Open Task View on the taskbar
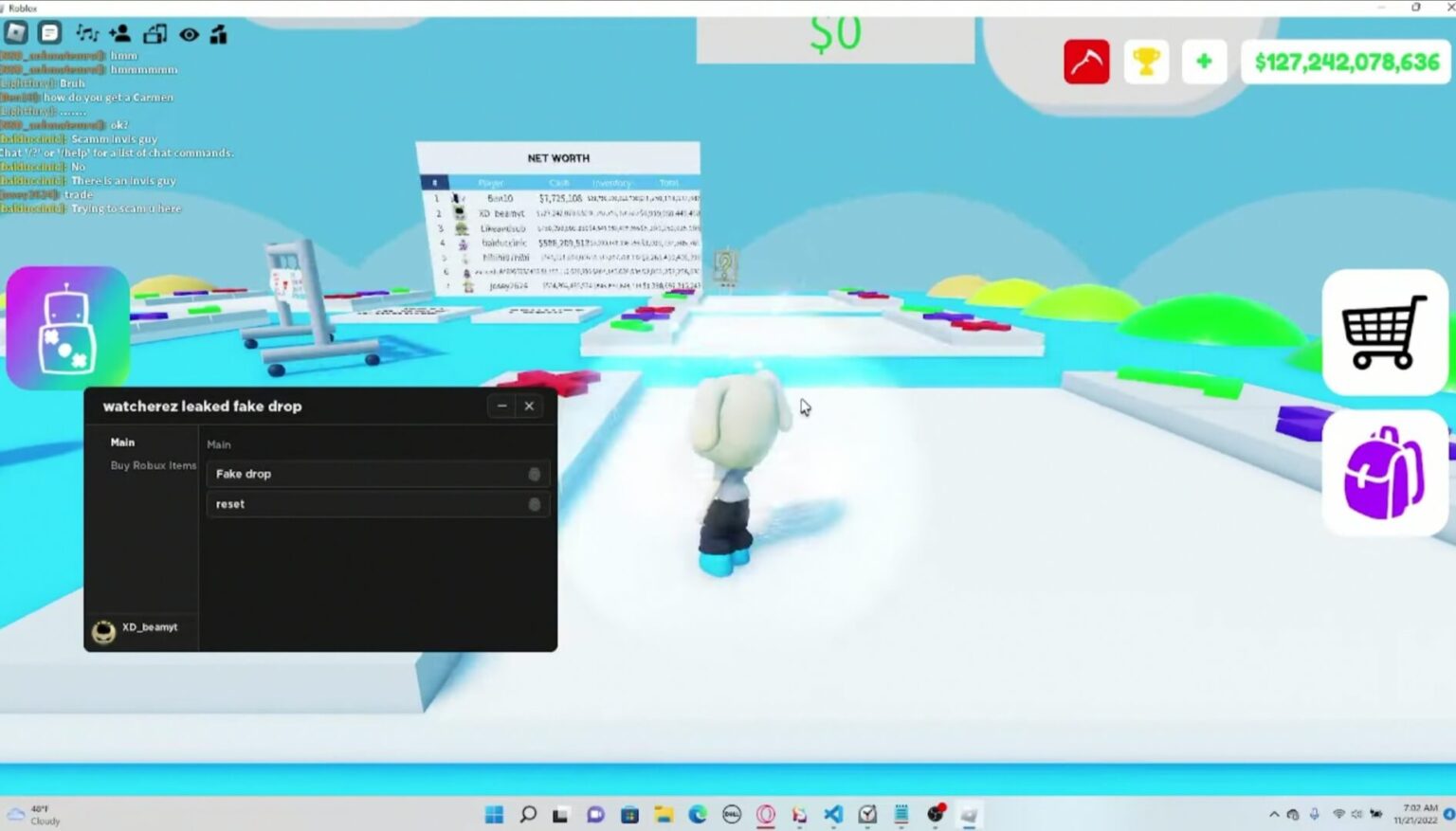1456x831 pixels. click(561, 814)
